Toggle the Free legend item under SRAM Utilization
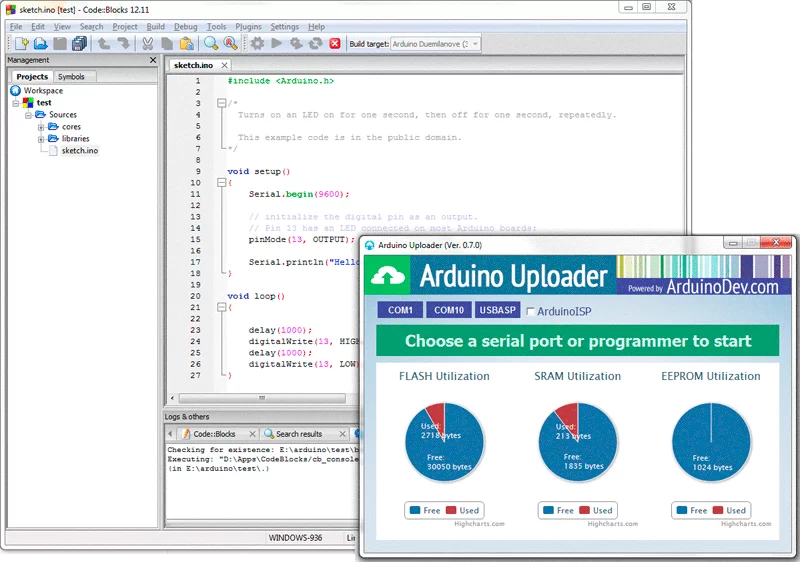 tap(558, 510)
